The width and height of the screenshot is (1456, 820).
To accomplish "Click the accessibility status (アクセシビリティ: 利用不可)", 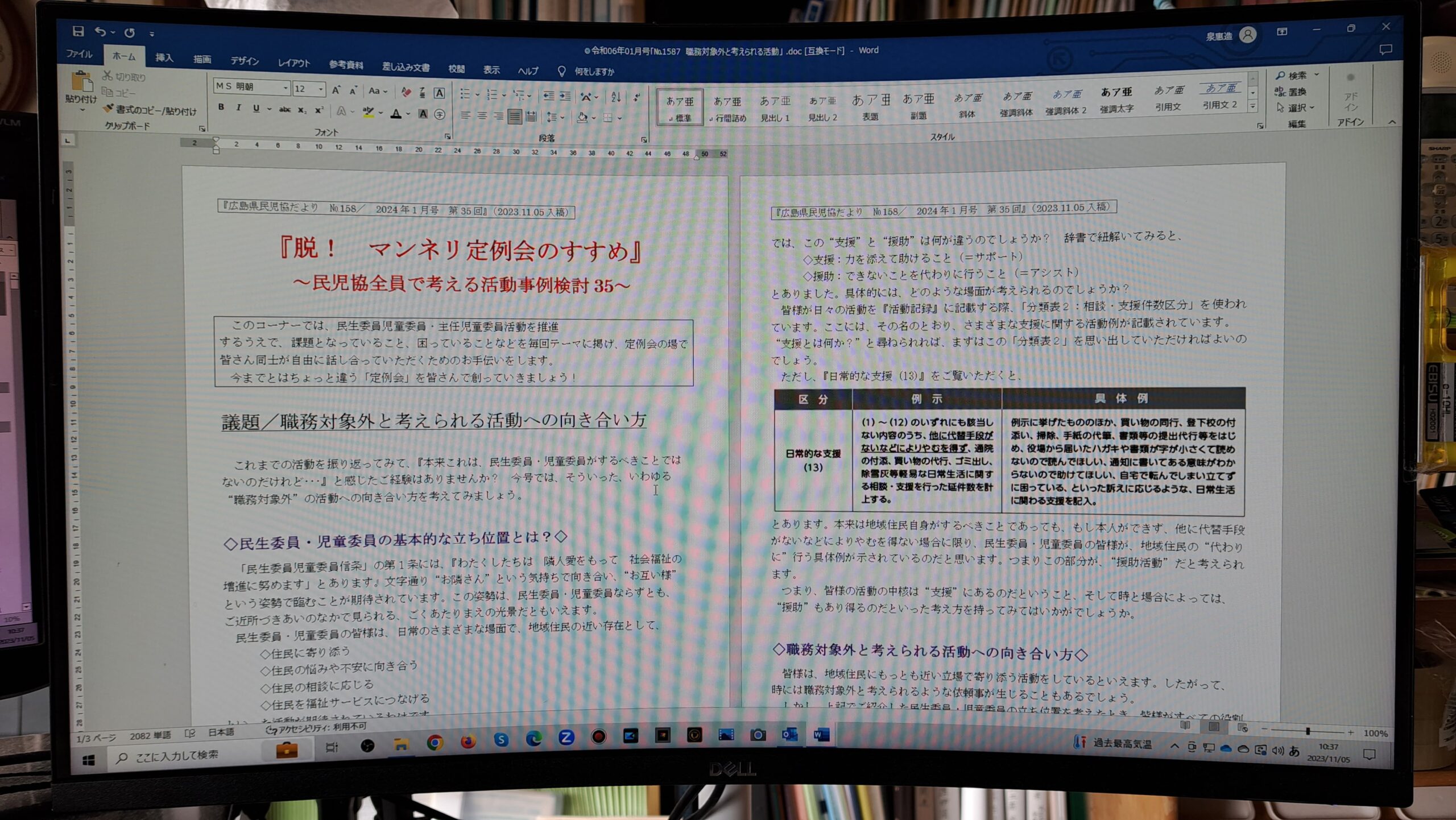I will coord(317,727).
